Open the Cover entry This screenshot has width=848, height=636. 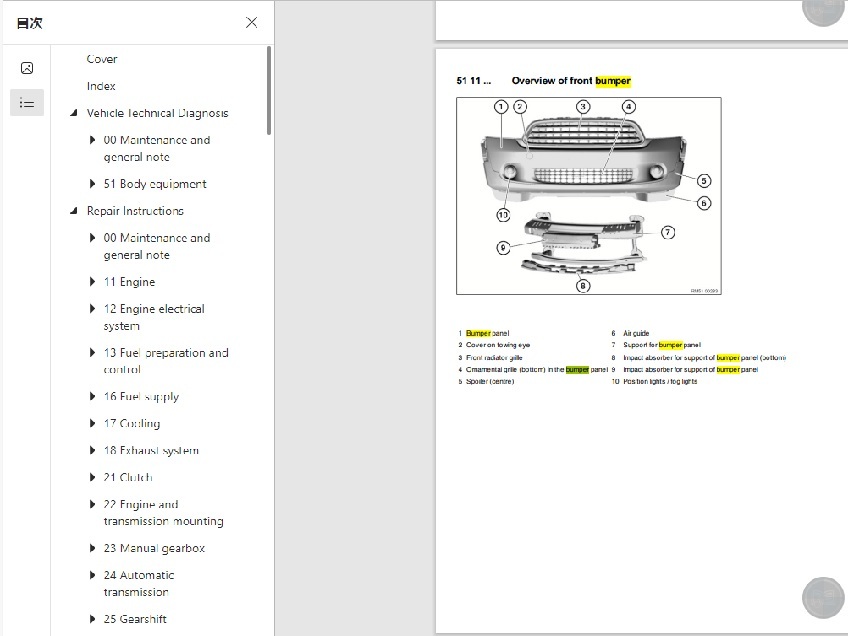102,59
